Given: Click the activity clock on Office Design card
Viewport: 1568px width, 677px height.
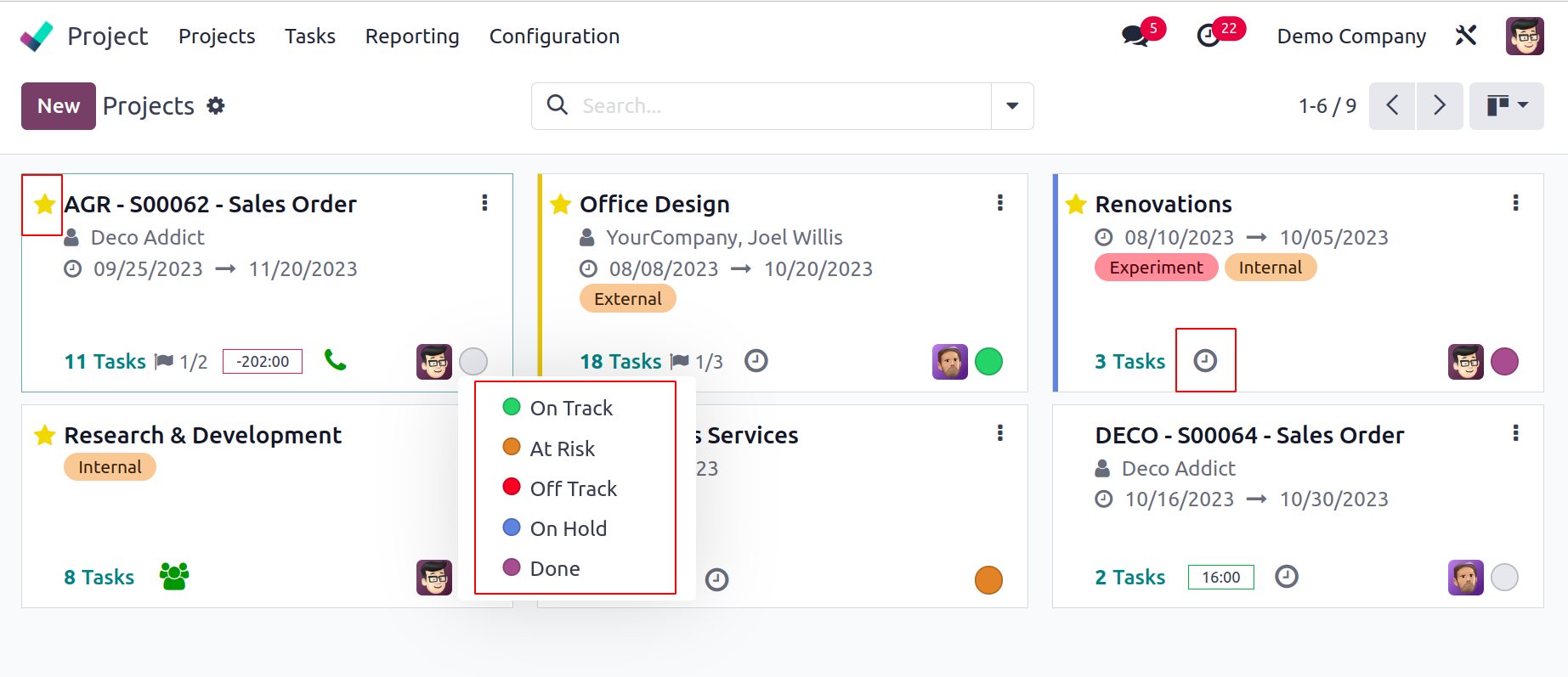Looking at the screenshot, I should [x=756, y=361].
